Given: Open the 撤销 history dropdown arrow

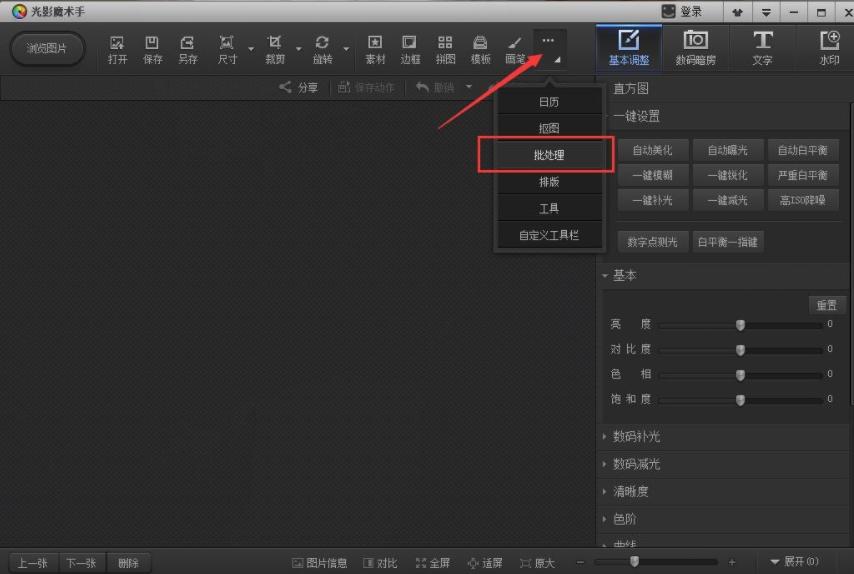Looking at the screenshot, I should pos(468,87).
